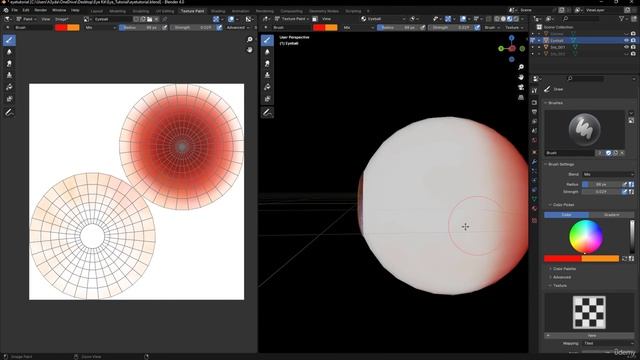The width and height of the screenshot is (640, 360).
Task: Click the red primary color swatch in properties
Action: click(562, 258)
